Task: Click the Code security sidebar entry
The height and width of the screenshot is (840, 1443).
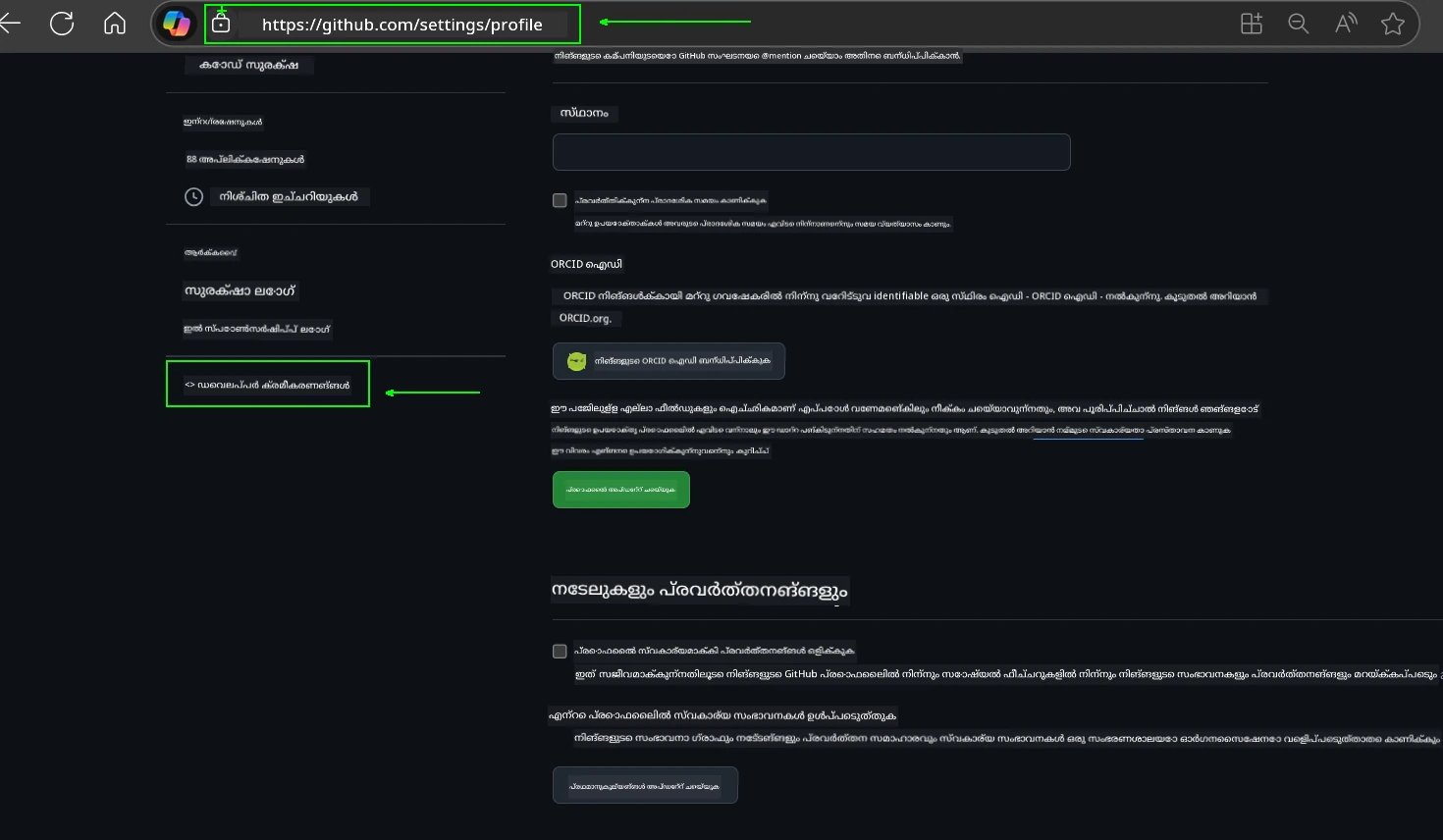Action: pos(247,65)
